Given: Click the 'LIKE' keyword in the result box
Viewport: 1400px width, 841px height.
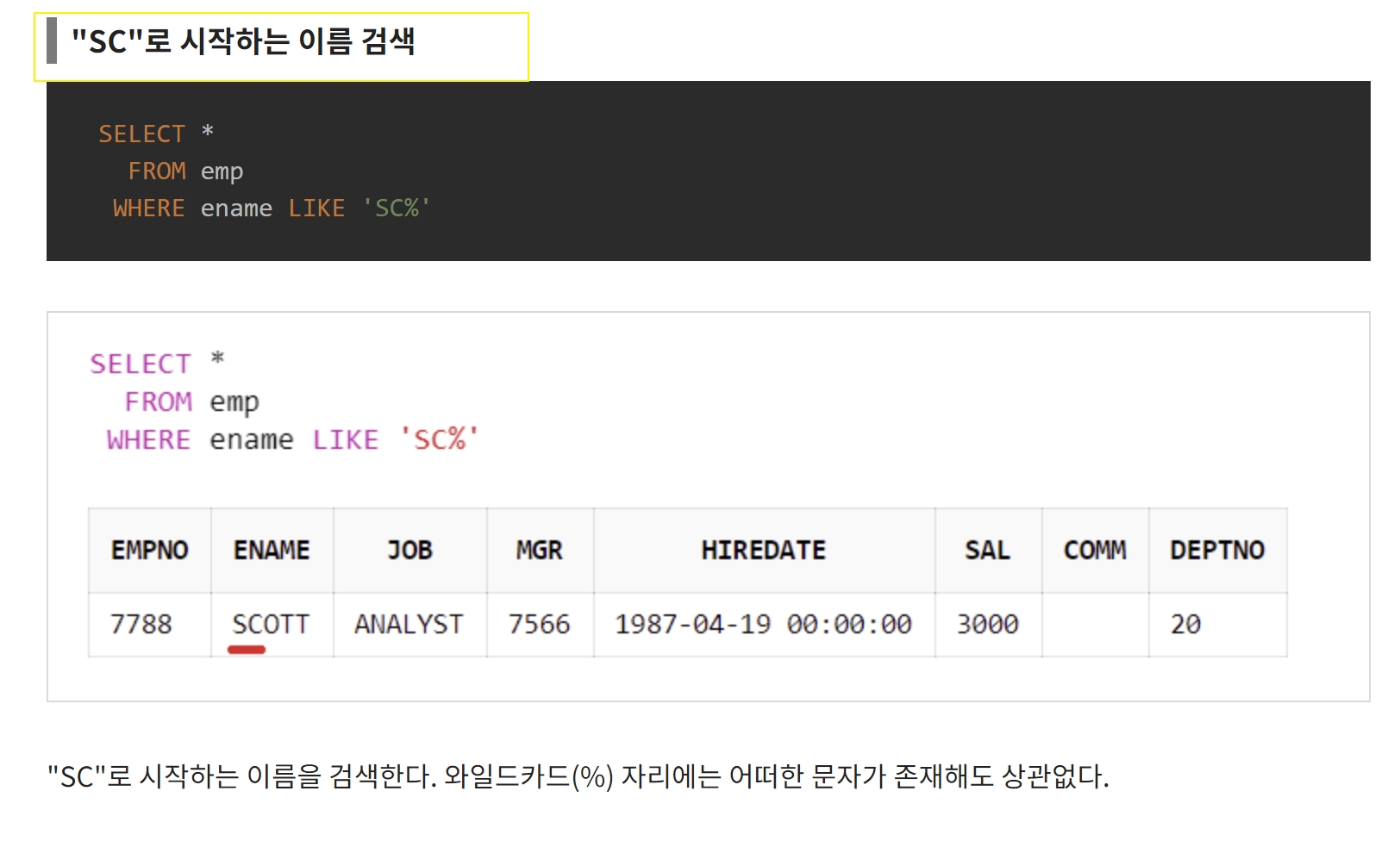Looking at the screenshot, I should (x=346, y=440).
